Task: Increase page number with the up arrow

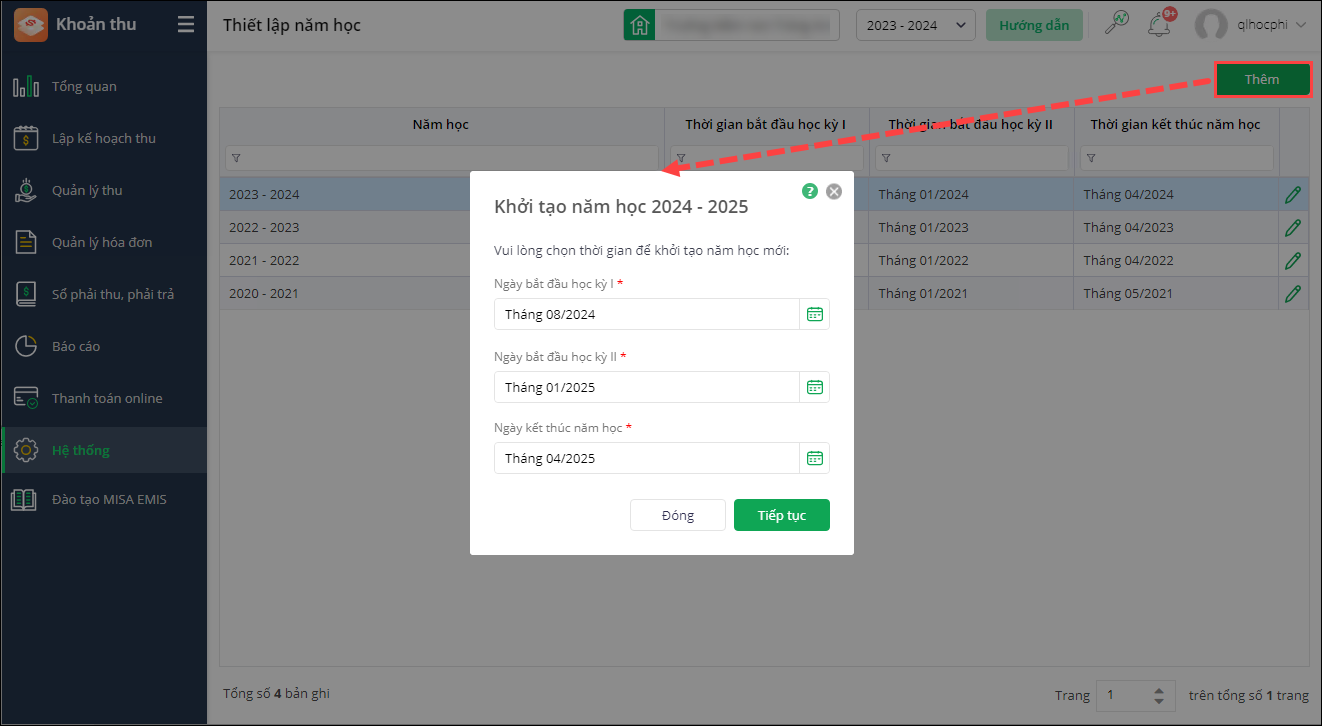Action: pyautogui.click(x=1159, y=690)
